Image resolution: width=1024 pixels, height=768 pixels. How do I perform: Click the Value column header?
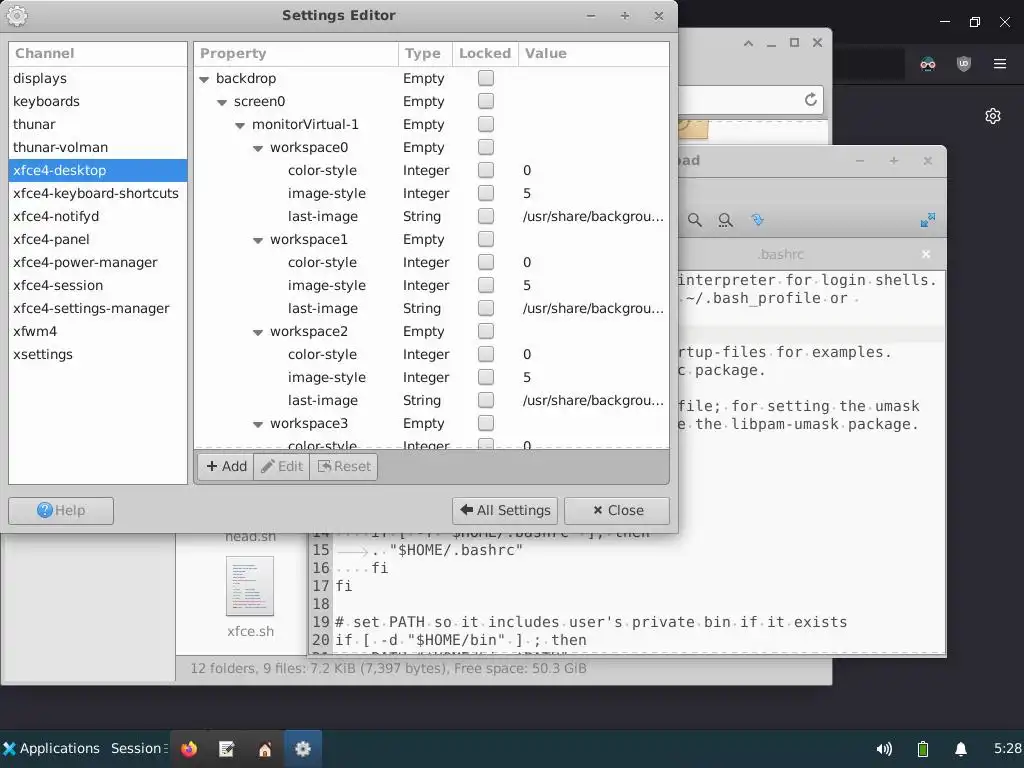point(594,54)
